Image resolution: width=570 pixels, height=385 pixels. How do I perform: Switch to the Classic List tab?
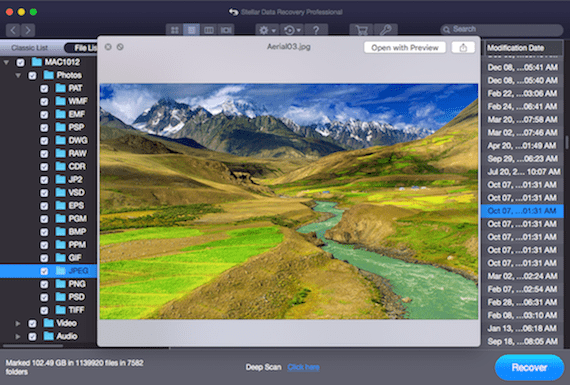click(30, 48)
